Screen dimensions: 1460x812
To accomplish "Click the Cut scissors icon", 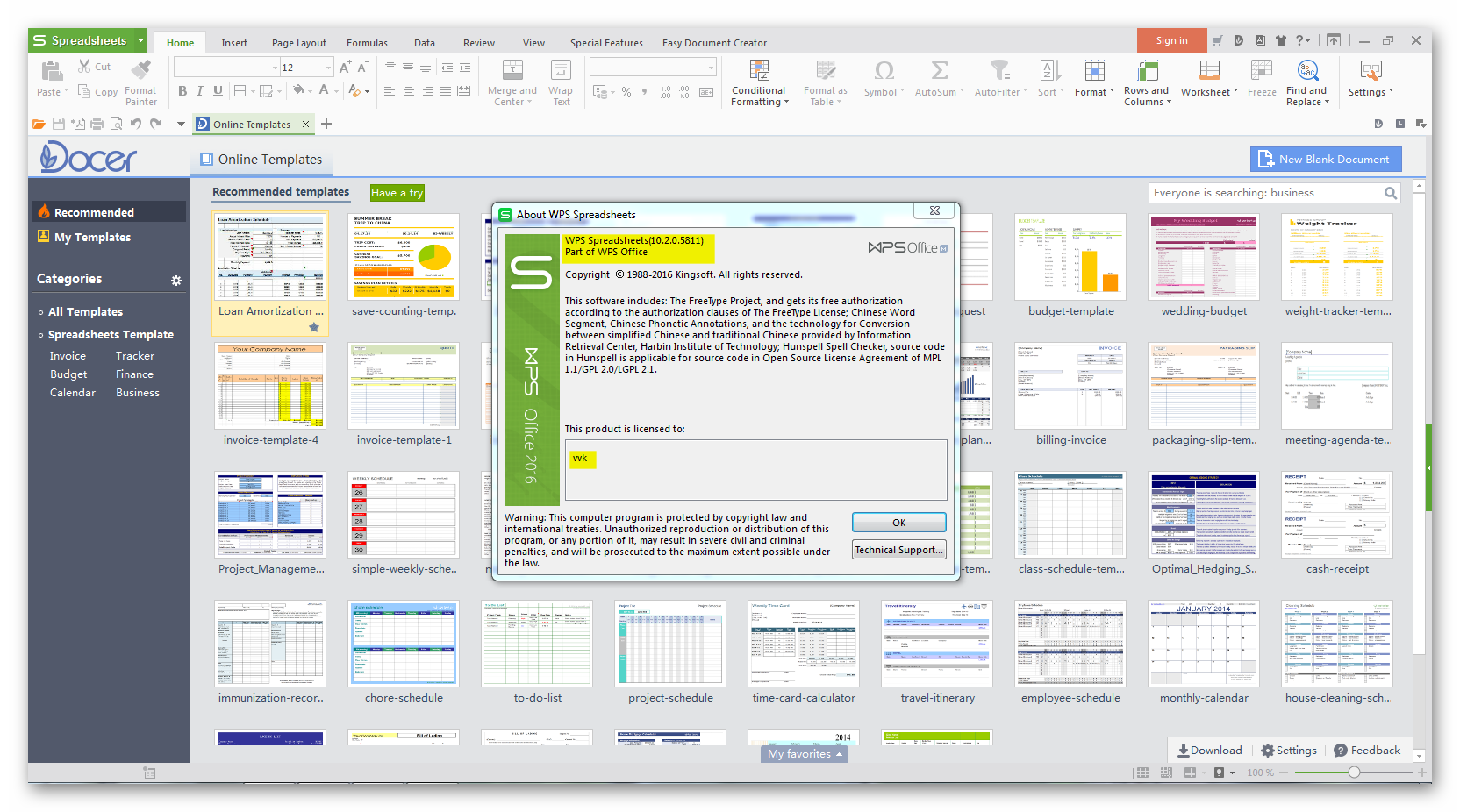I will pos(84,66).
